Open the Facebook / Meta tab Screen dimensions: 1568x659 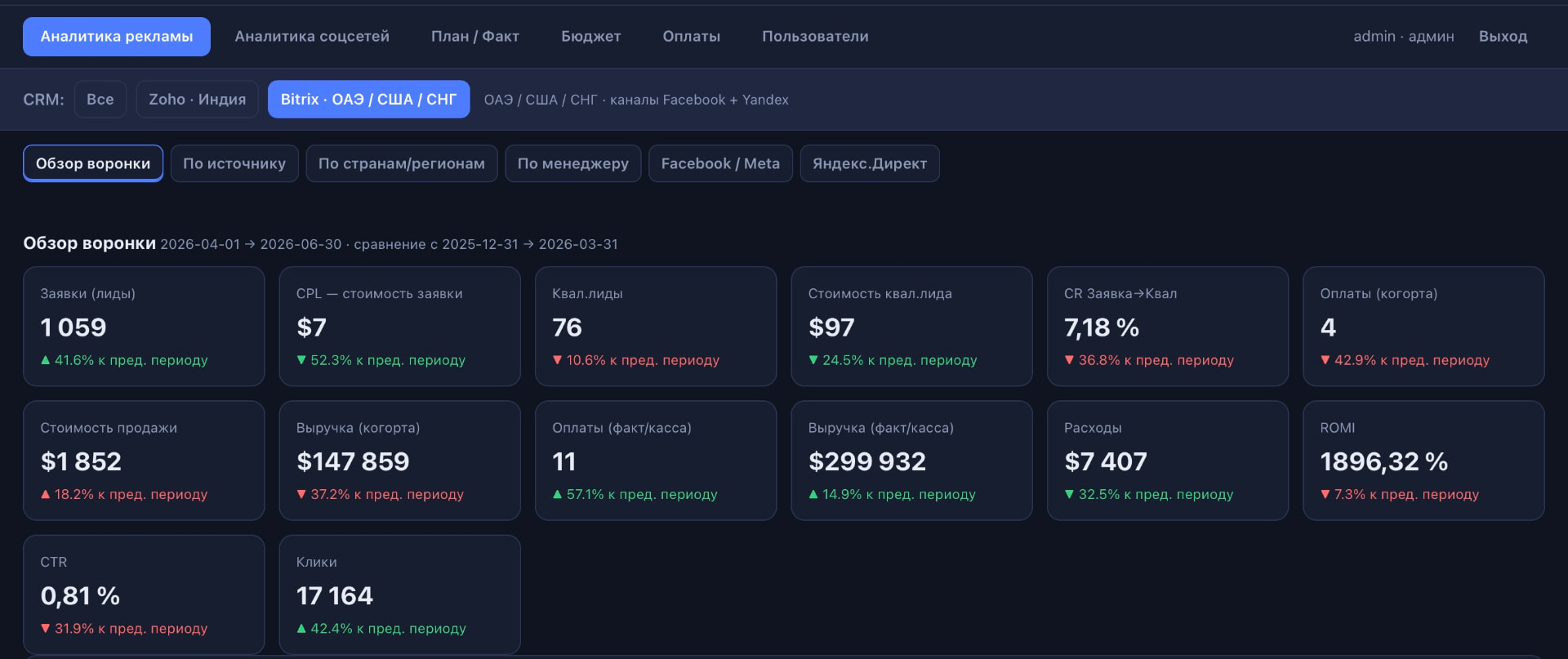click(720, 163)
